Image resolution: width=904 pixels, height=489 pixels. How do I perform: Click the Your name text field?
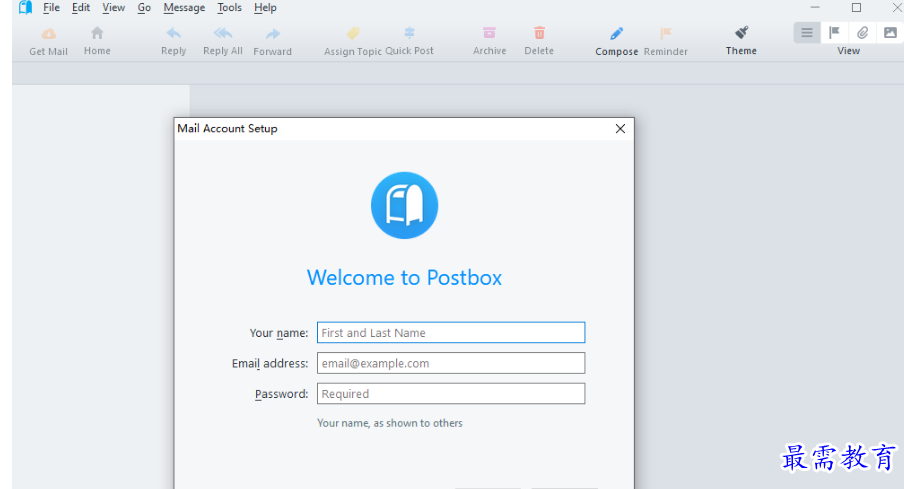point(450,333)
